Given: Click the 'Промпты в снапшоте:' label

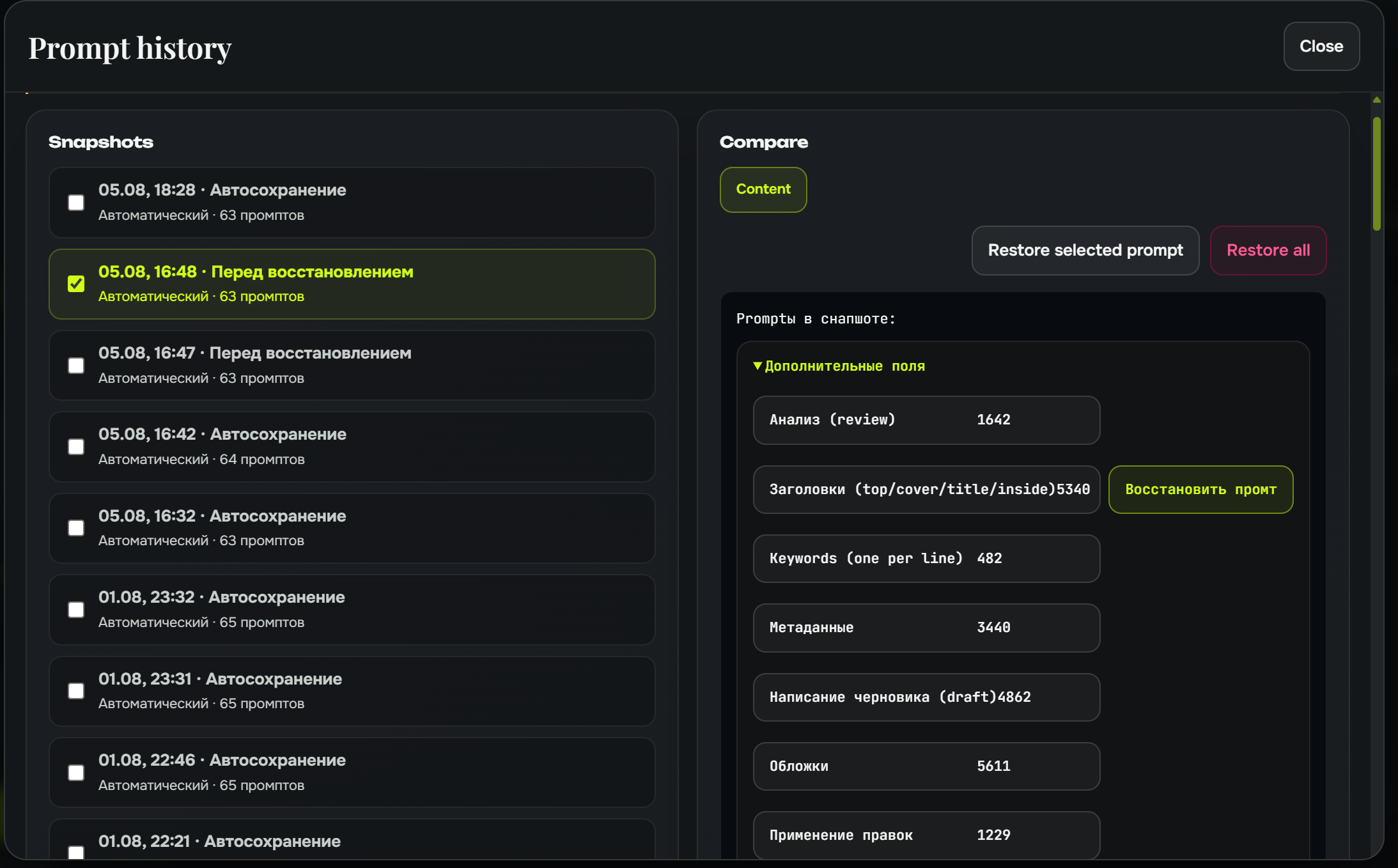Looking at the screenshot, I should [816, 319].
